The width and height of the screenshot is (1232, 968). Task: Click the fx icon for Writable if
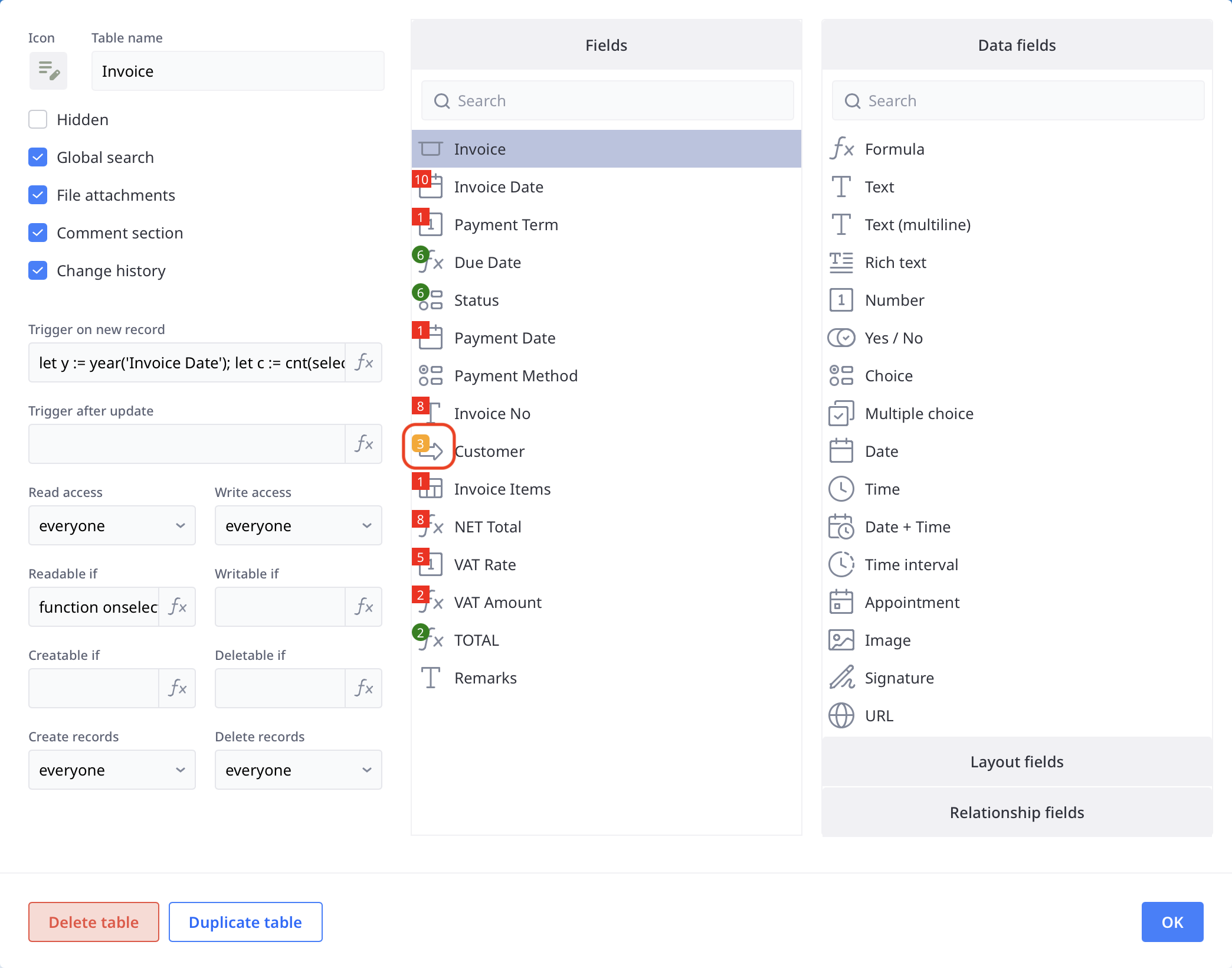(363, 607)
